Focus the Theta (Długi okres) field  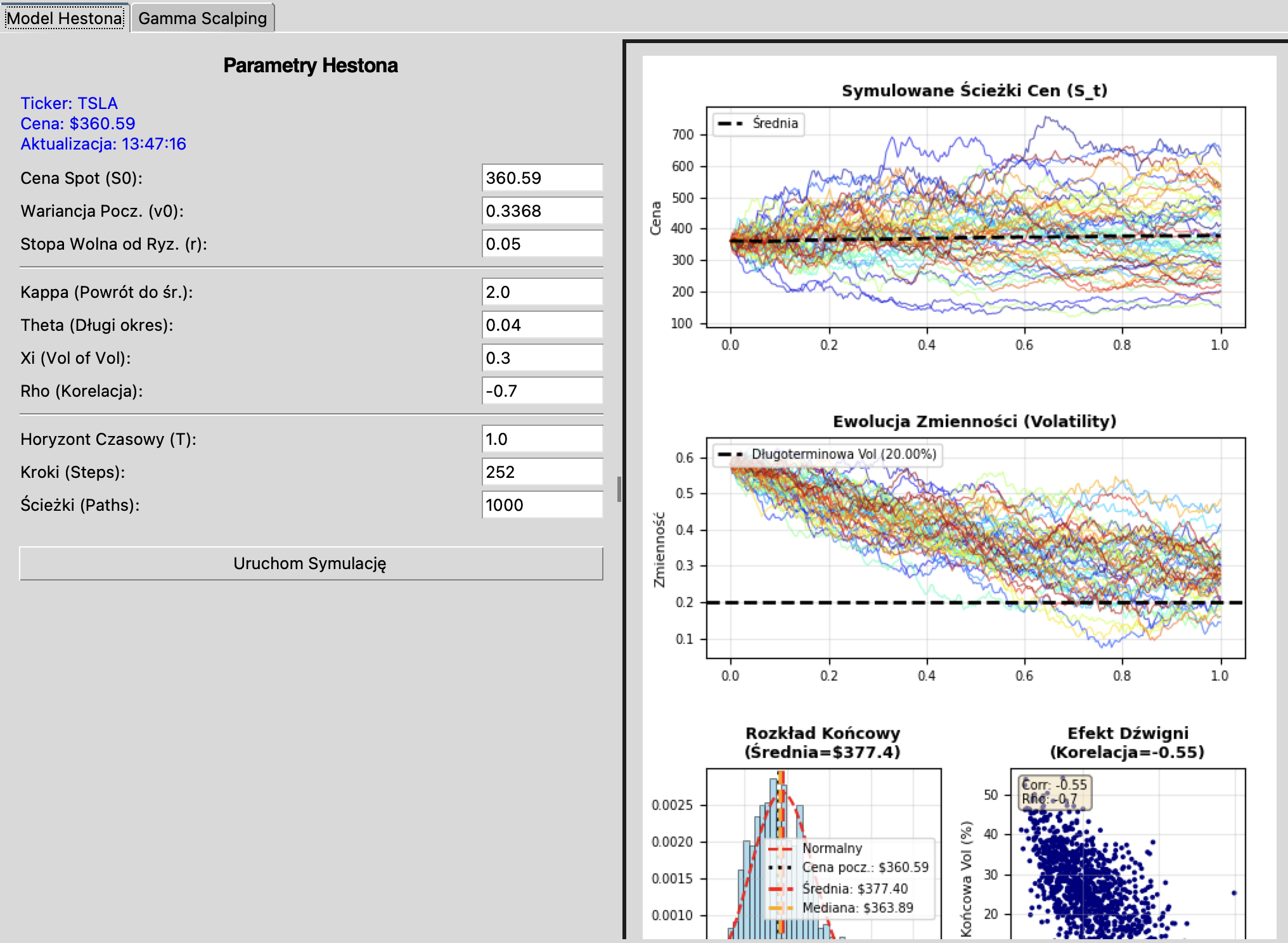(542, 325)
